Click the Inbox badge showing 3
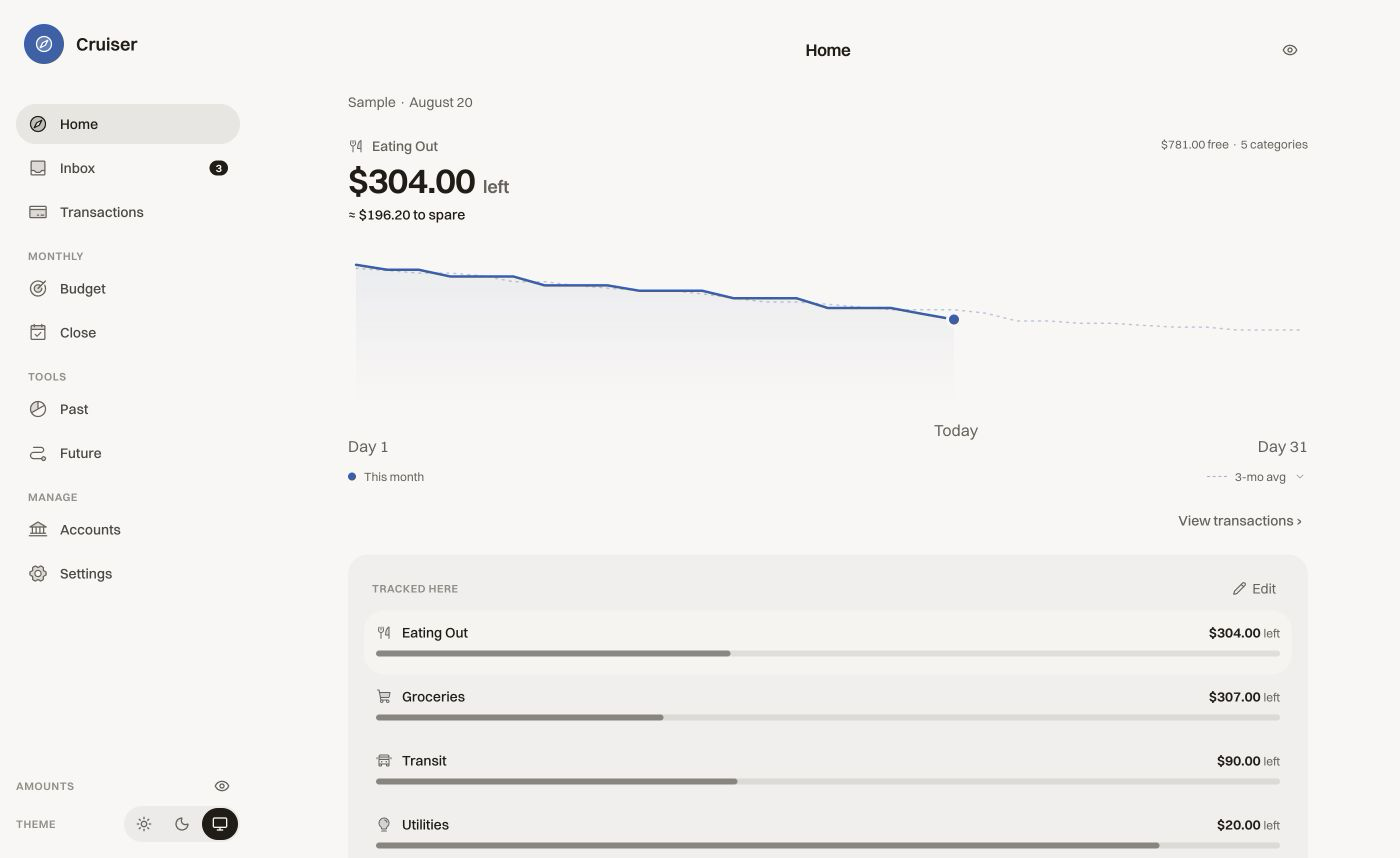This screenshot has height=858, width=1400. coord(218,168)
